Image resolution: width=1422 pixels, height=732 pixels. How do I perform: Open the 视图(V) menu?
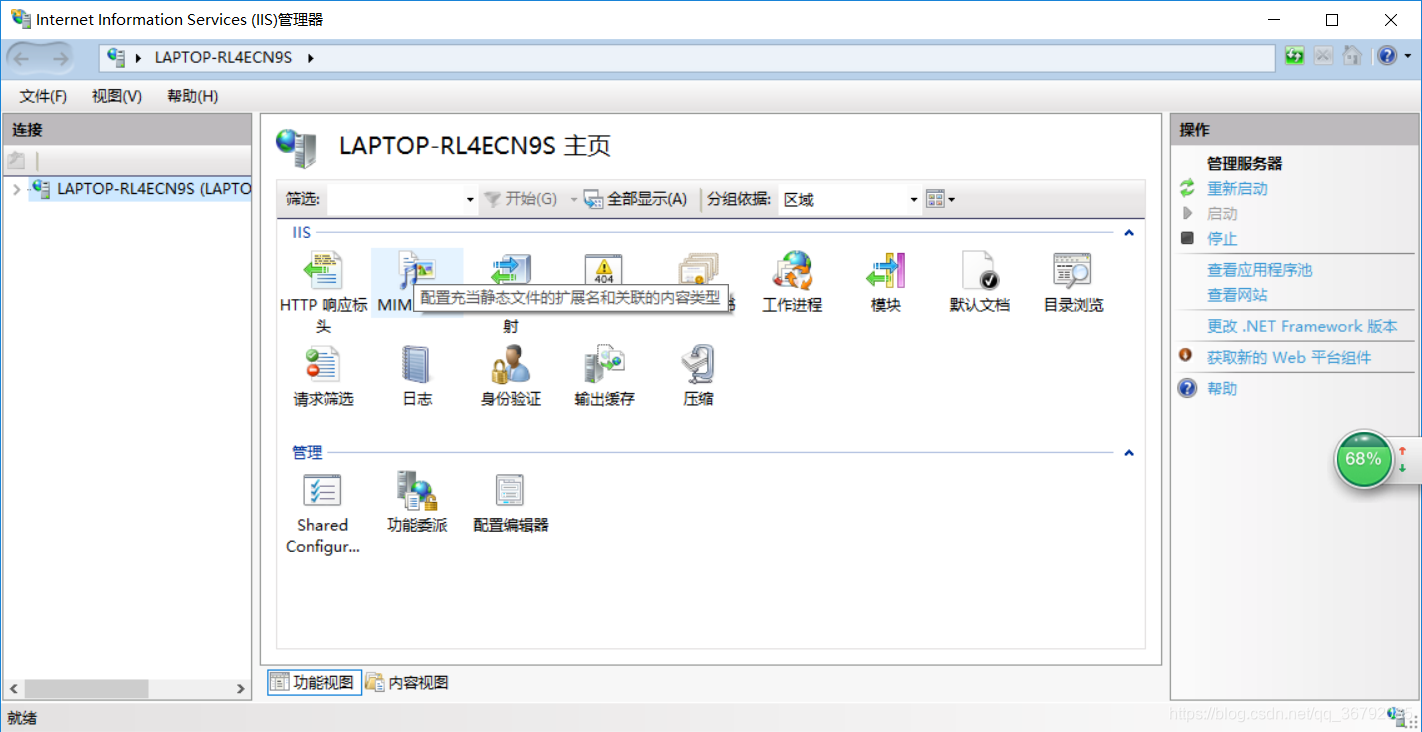click(x=117, y=96)
